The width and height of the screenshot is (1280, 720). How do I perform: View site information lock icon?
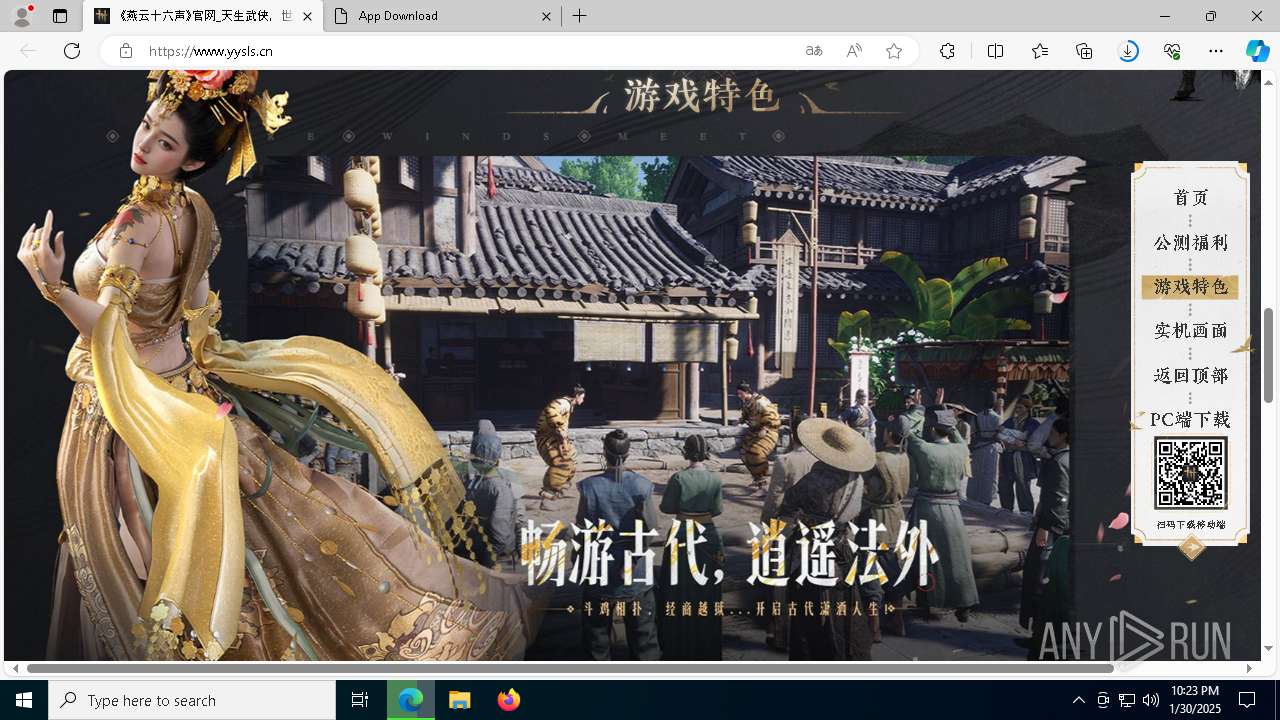click(125, 51)
